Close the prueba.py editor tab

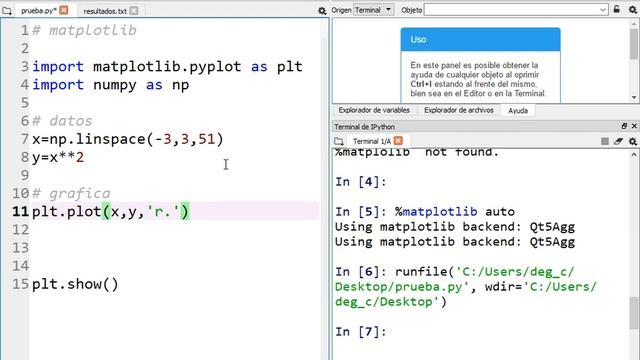coord(64,10)
